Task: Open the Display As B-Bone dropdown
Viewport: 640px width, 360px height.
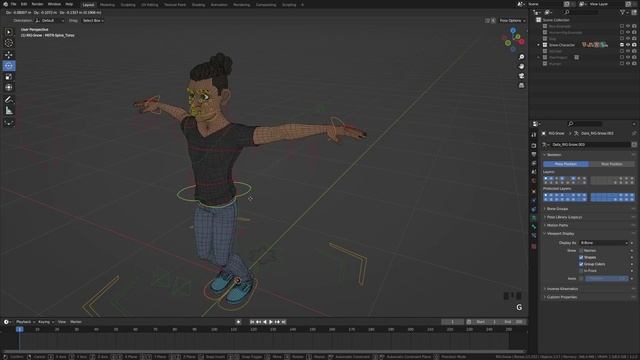Action: point(603,243)
